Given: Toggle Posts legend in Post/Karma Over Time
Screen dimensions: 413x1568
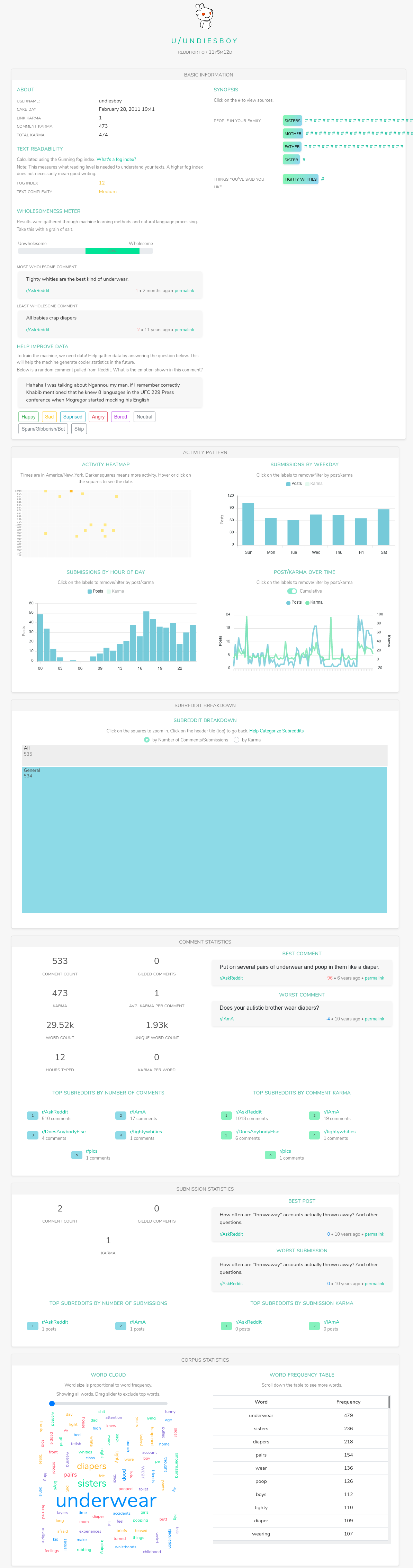Looking at the screenshot, I should pyautogui.click(x=294, y=602).
